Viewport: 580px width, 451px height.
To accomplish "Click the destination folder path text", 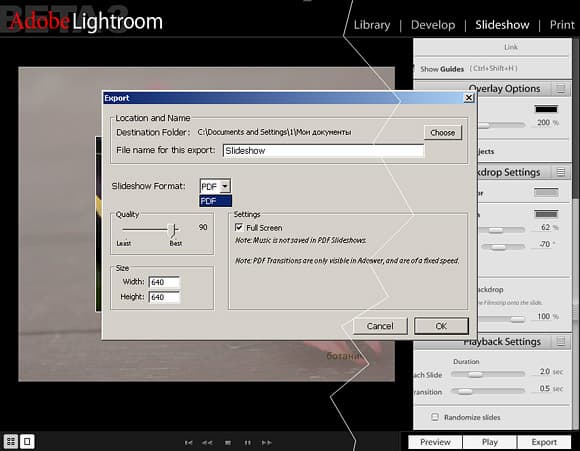I will (274, 132).
